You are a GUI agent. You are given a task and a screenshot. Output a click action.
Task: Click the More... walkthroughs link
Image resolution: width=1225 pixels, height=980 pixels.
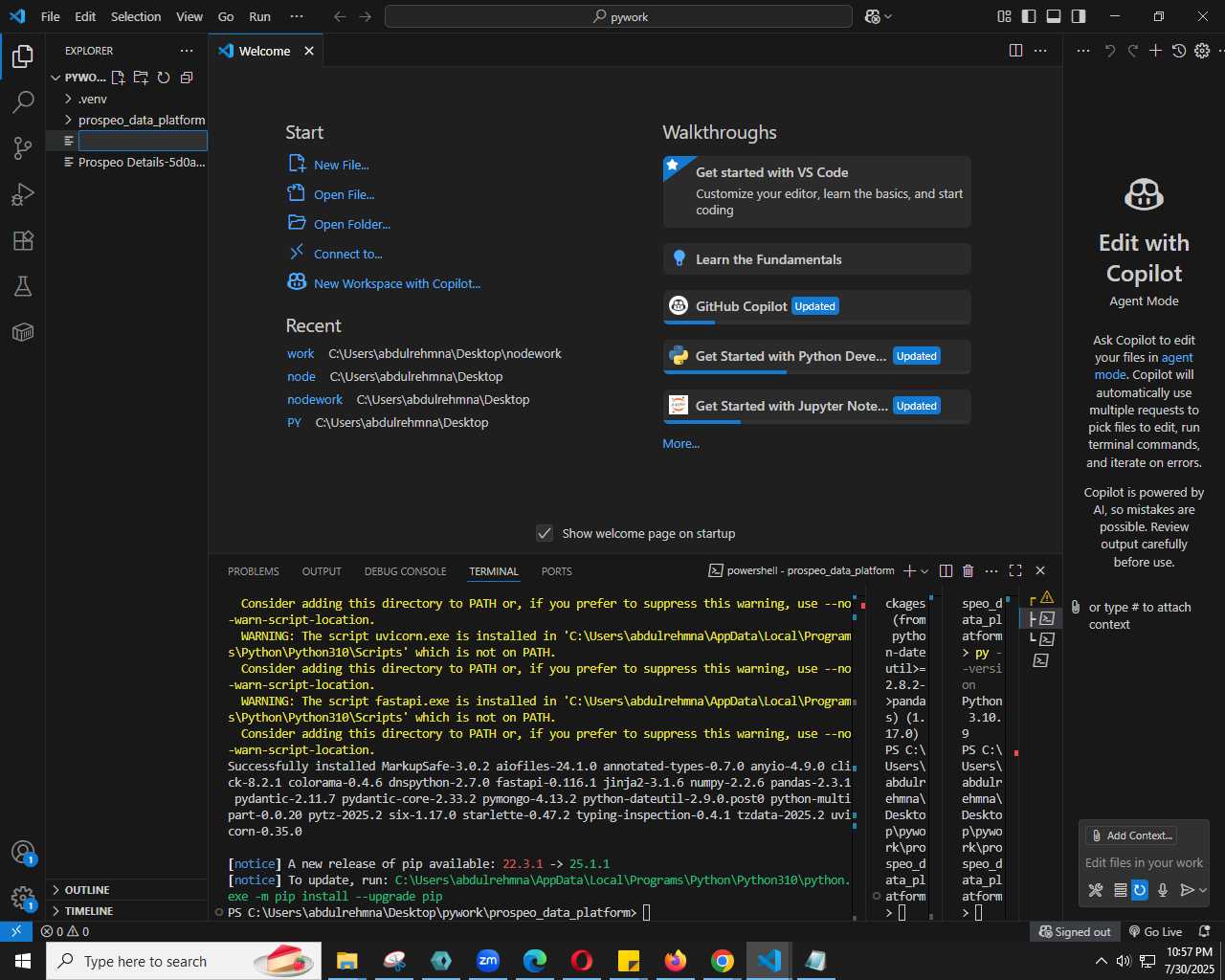click(680, 443)
